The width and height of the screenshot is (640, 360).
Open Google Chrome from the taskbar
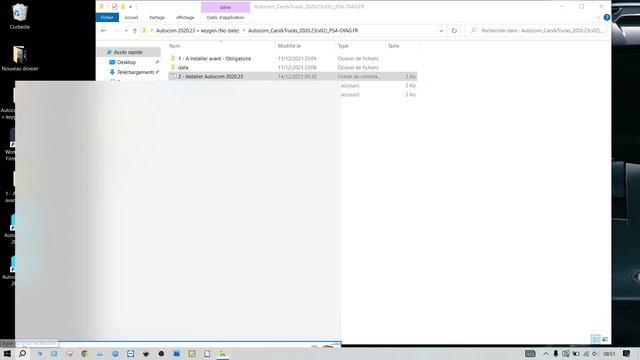point(84,353)
